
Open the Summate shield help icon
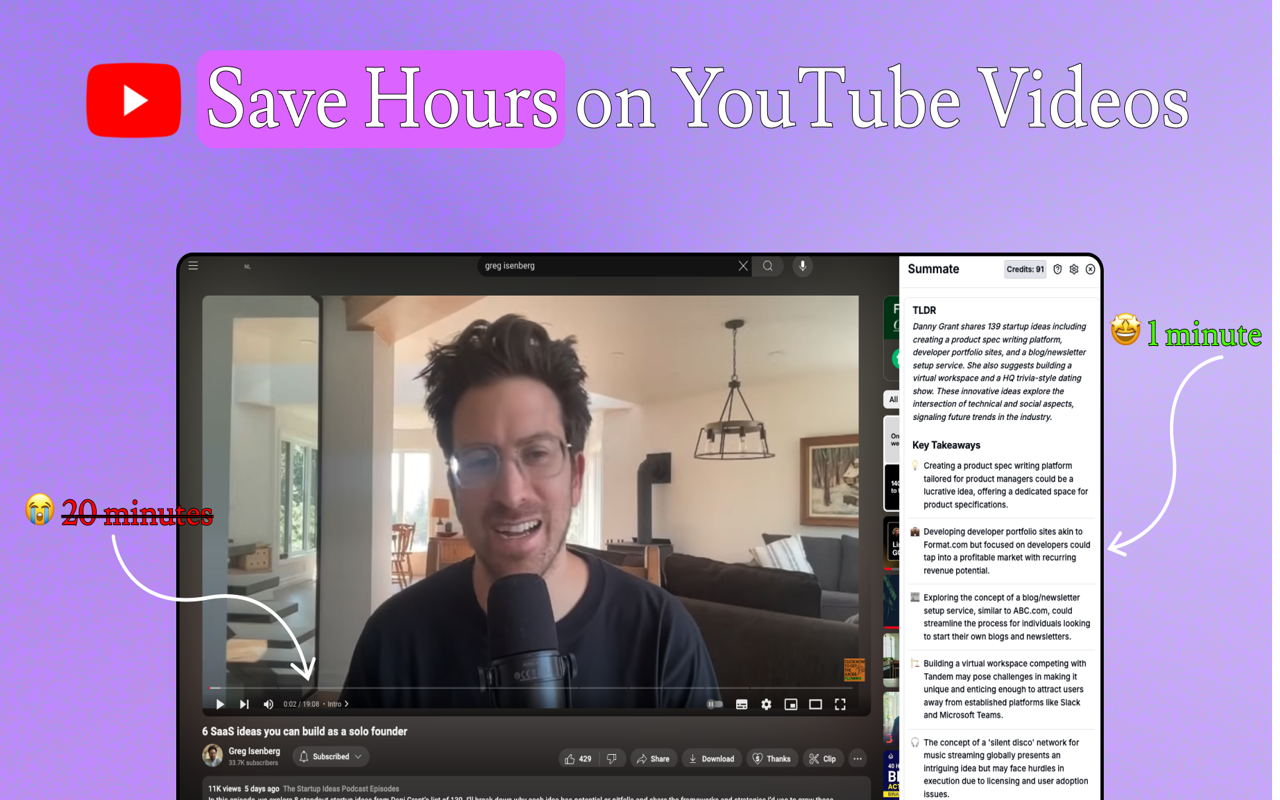coord(1057,269)
